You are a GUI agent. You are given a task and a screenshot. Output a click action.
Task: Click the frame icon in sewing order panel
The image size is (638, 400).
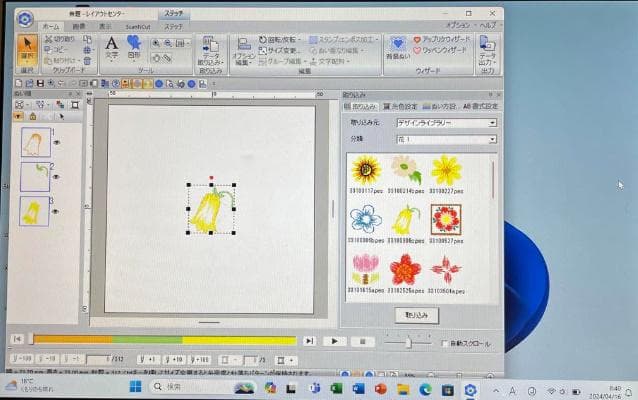(75, 105)
